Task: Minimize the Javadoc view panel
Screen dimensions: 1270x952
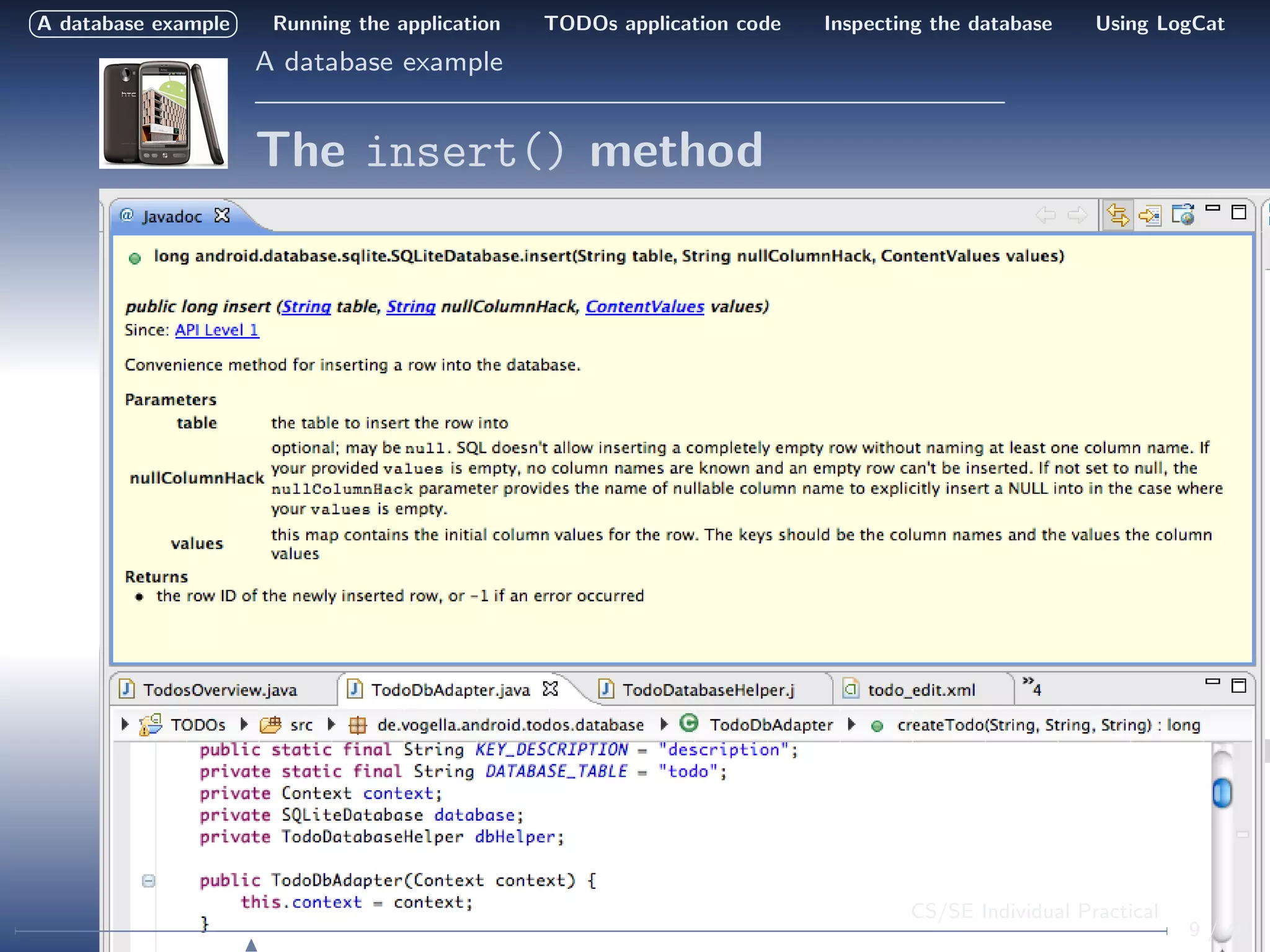Action: [1213, 209]
